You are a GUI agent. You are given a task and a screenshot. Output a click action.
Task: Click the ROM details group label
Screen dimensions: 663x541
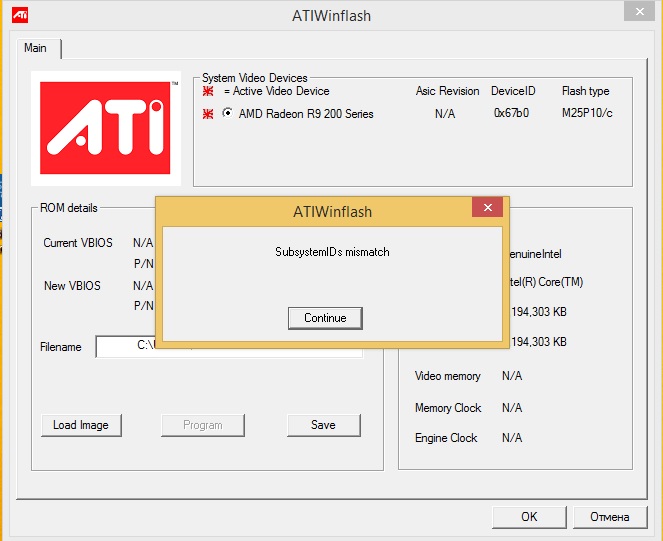(x=68, y=208)
